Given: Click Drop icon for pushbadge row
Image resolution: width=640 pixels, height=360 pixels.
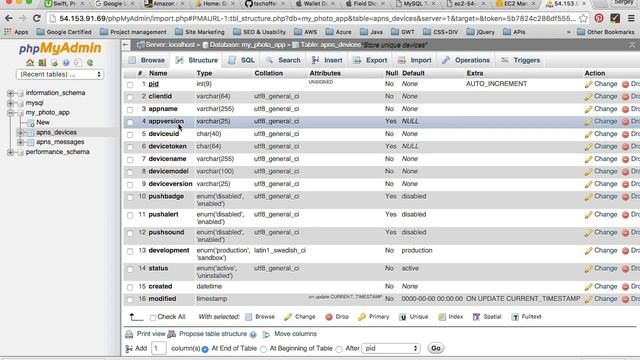Looking at the screenshot, I should (625, 197).
